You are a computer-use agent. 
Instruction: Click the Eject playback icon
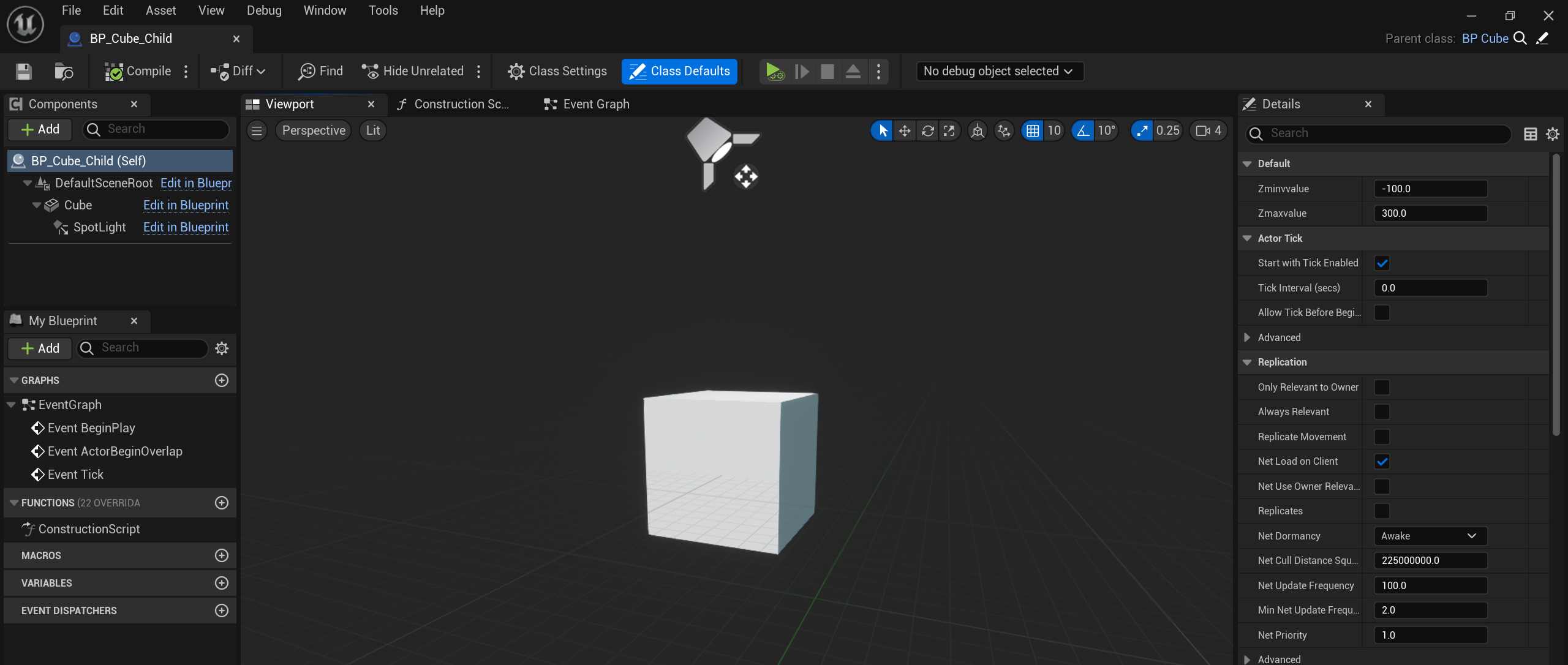(x=853, y=72)
